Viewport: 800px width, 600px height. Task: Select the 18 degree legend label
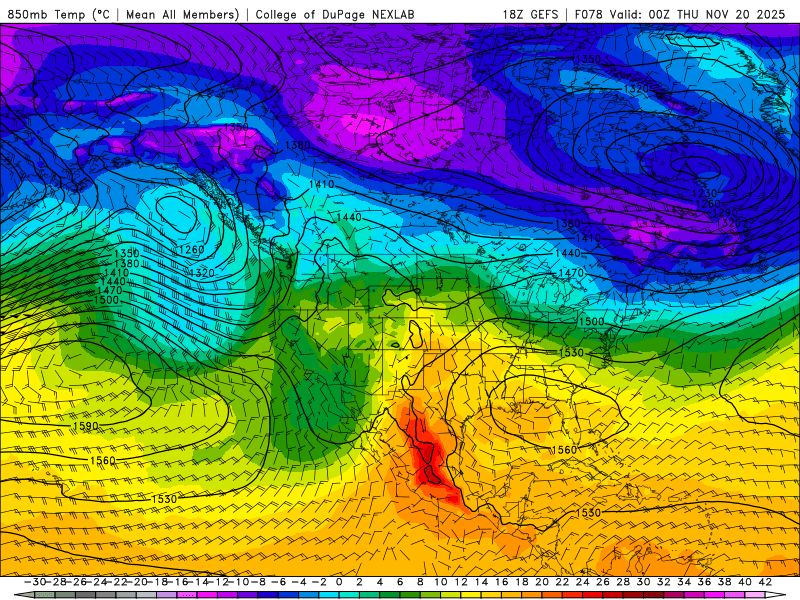point(522,582)
